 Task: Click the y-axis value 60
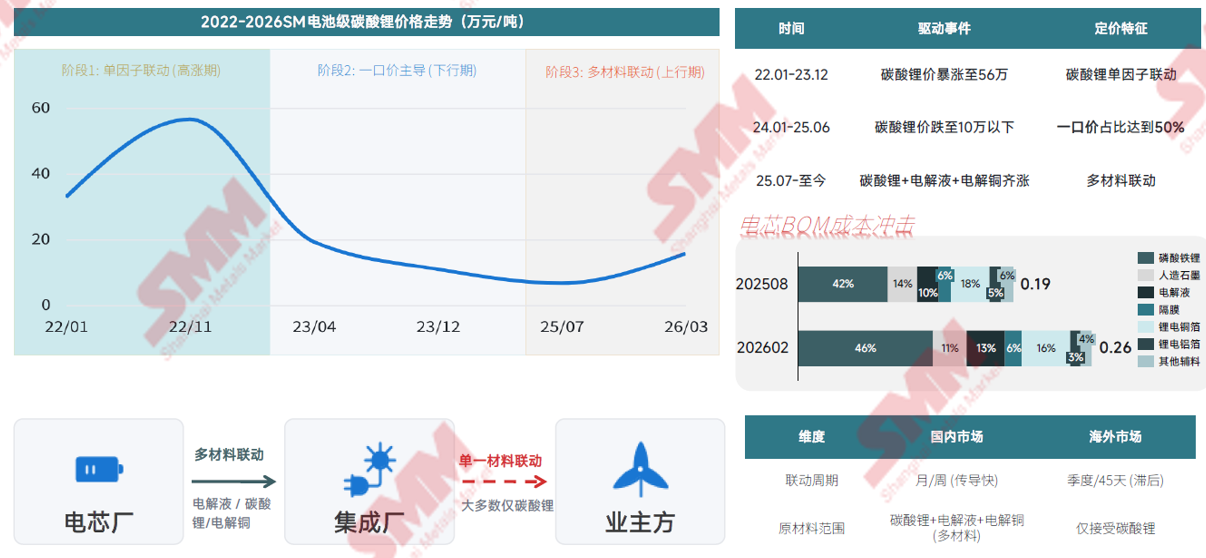[41, 108]
